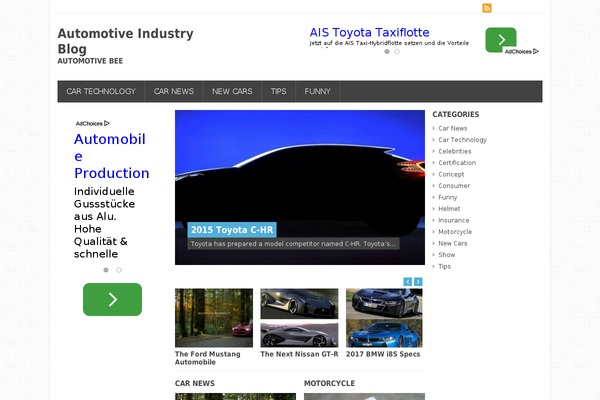
Task: Open AIS Toyota Taxiflotte ad link
Action: click(369, 32)
